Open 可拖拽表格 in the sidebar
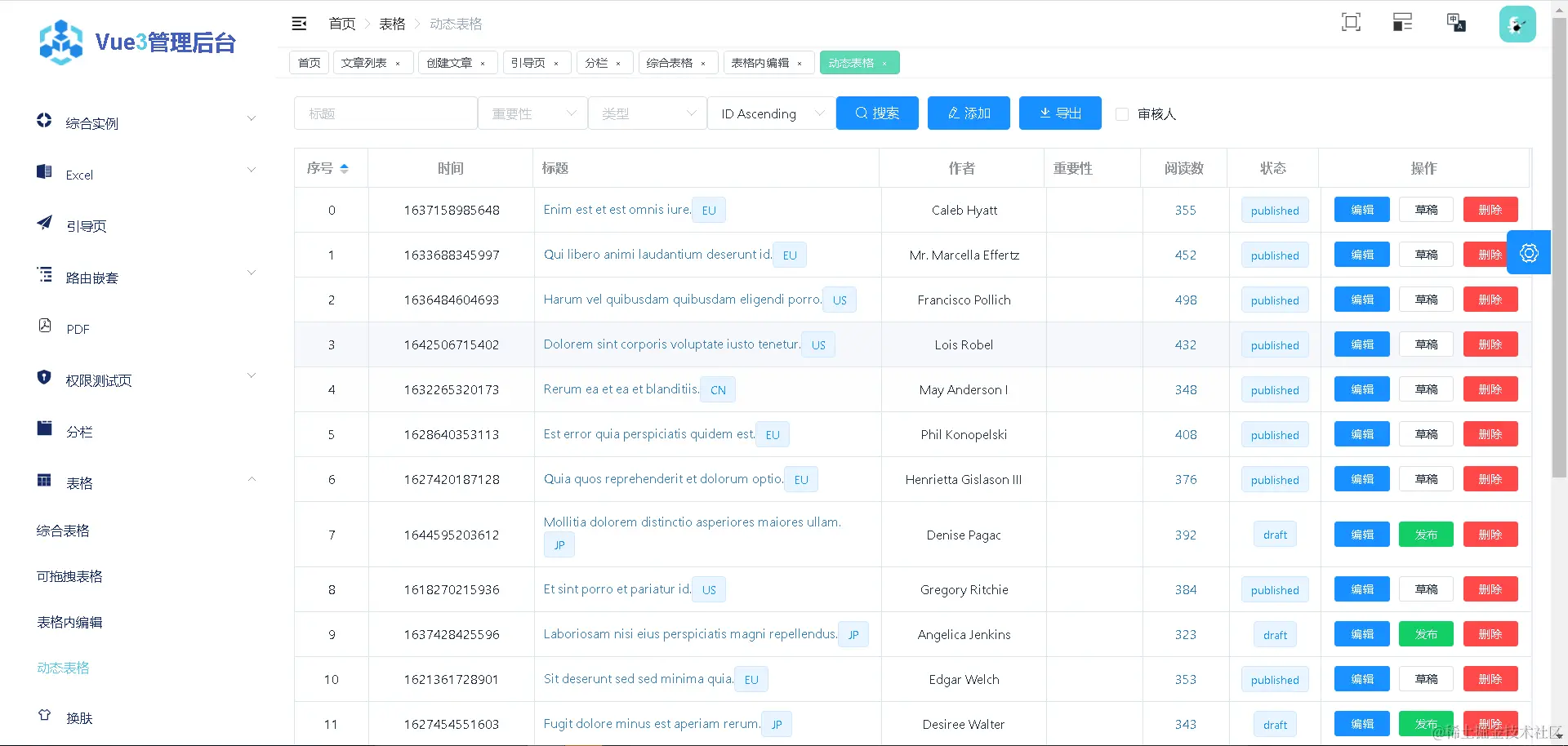This screenshot has width=1568, height=746. [x=69, y=576]
